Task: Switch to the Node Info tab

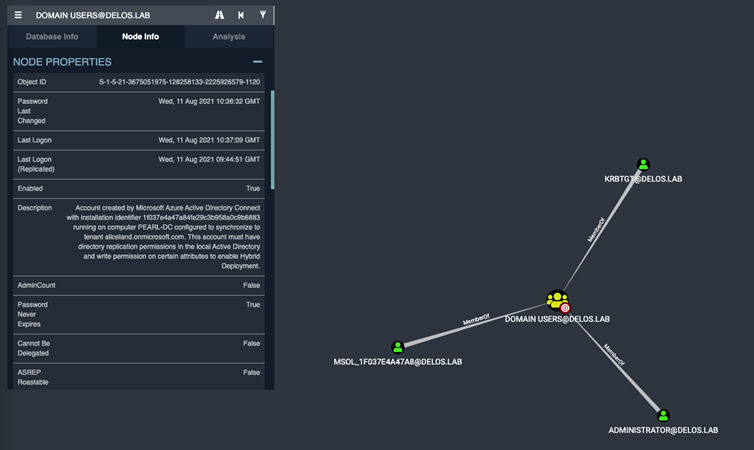Action: tap(140, 37)
